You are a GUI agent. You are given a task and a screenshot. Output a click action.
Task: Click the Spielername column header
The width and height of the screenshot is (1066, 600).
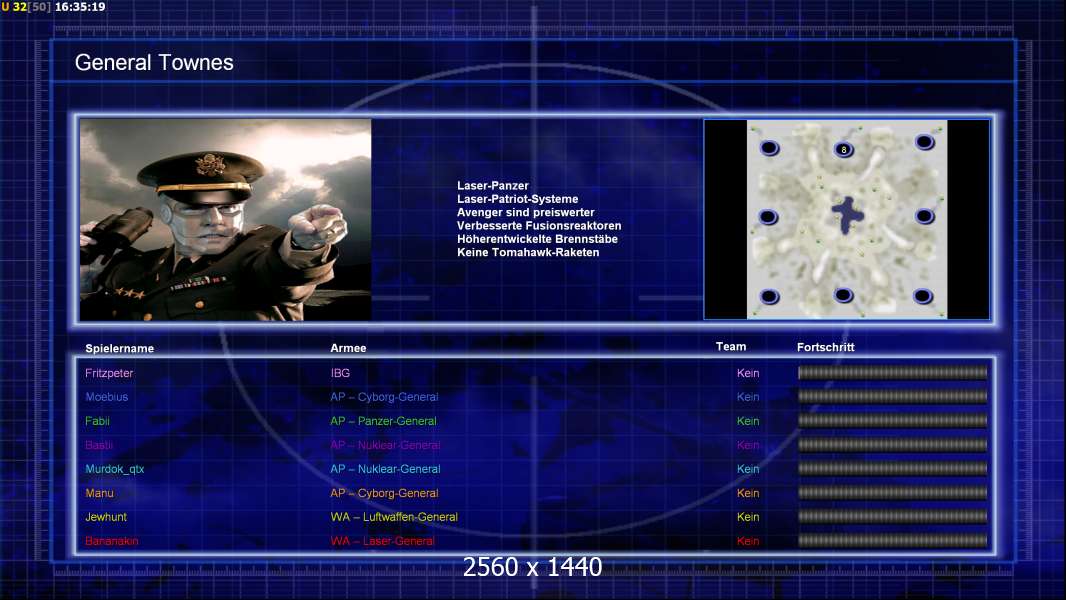click(119, 349)
